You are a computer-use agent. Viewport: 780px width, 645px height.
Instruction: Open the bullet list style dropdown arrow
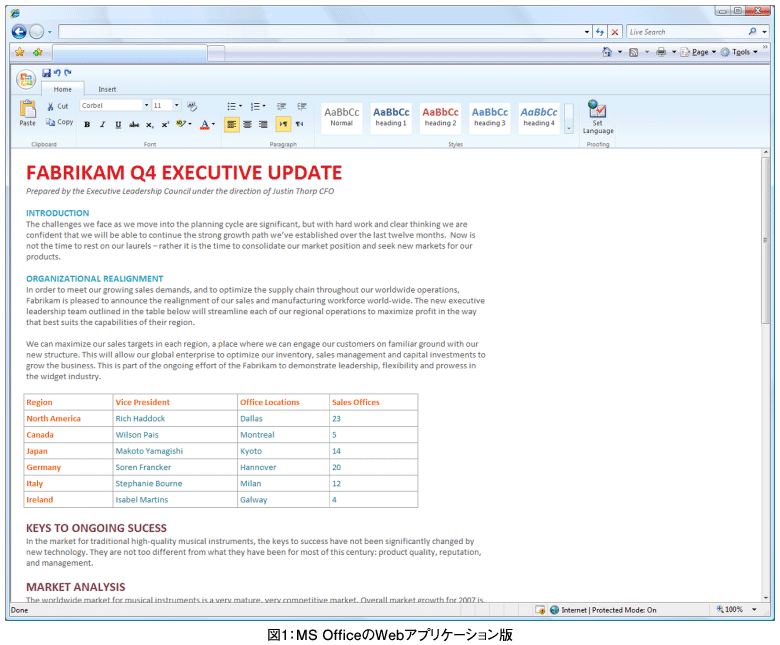pos(241,106)
